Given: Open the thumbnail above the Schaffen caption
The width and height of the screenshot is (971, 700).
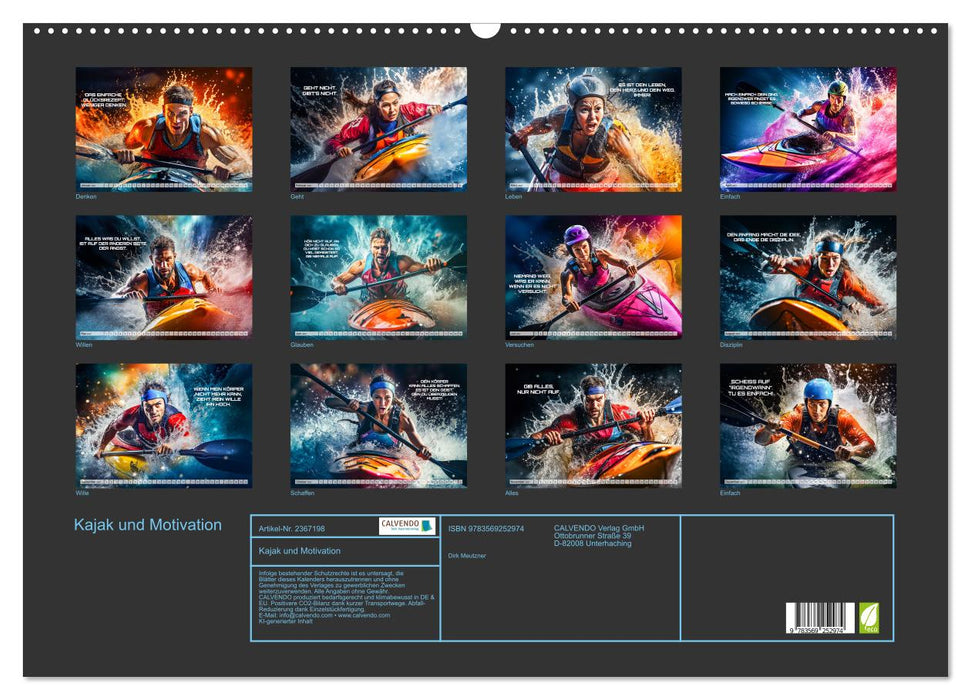Looking at the screenshot, I should pos(378,426).
